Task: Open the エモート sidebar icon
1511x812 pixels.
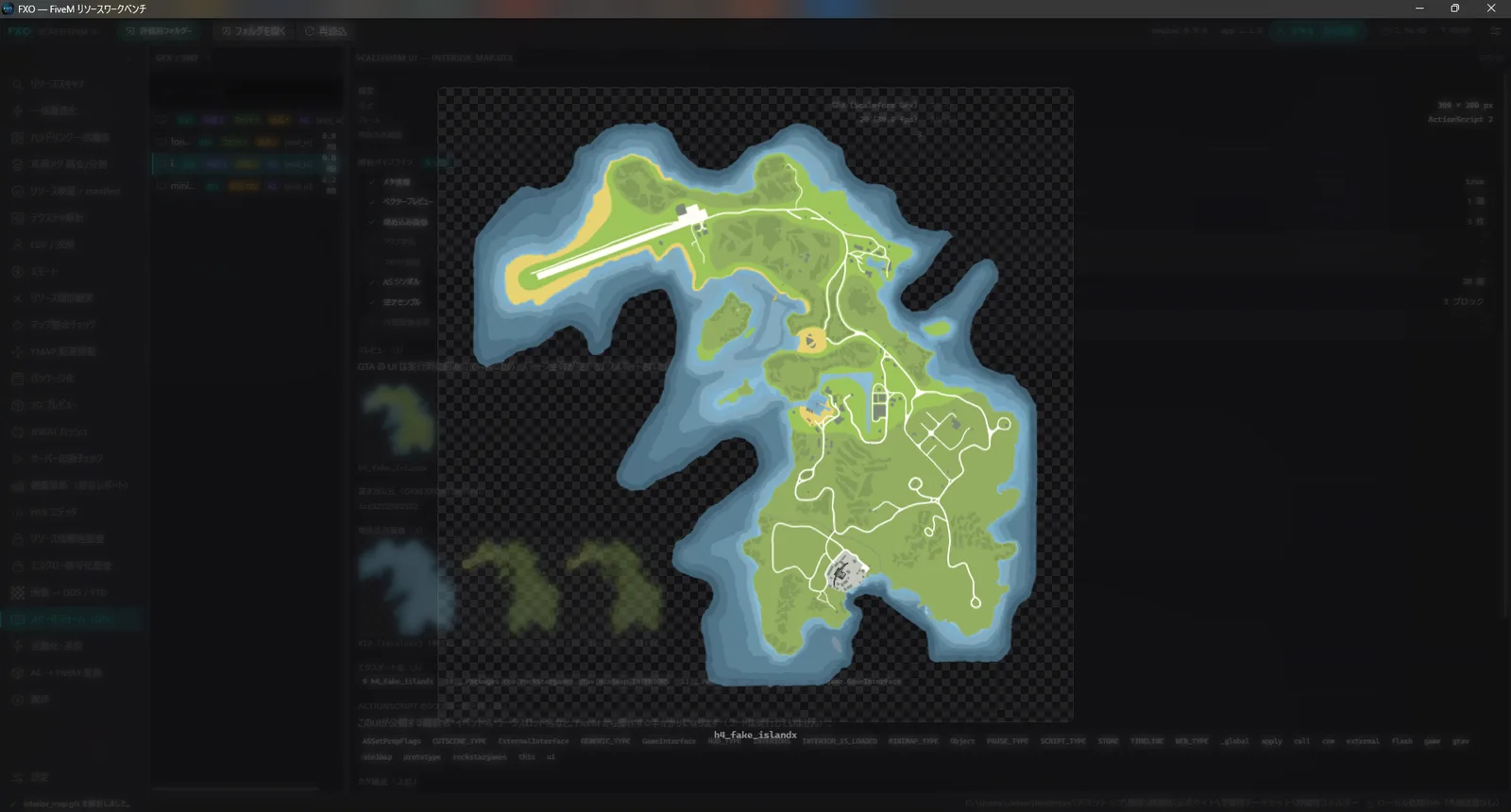Action: pyautogui.click(x=17, y=271)
